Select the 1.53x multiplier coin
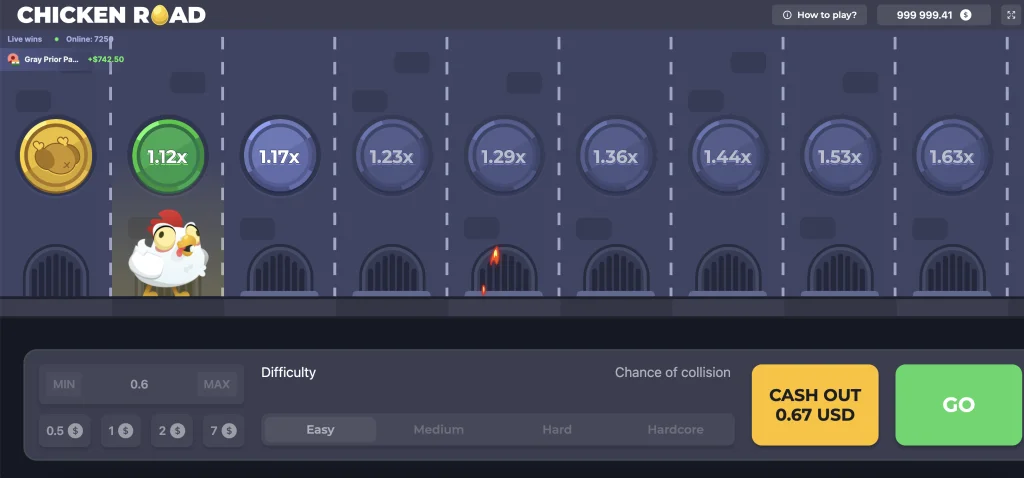The width and height of the screenshot is (1024, 478). point(840,156)
